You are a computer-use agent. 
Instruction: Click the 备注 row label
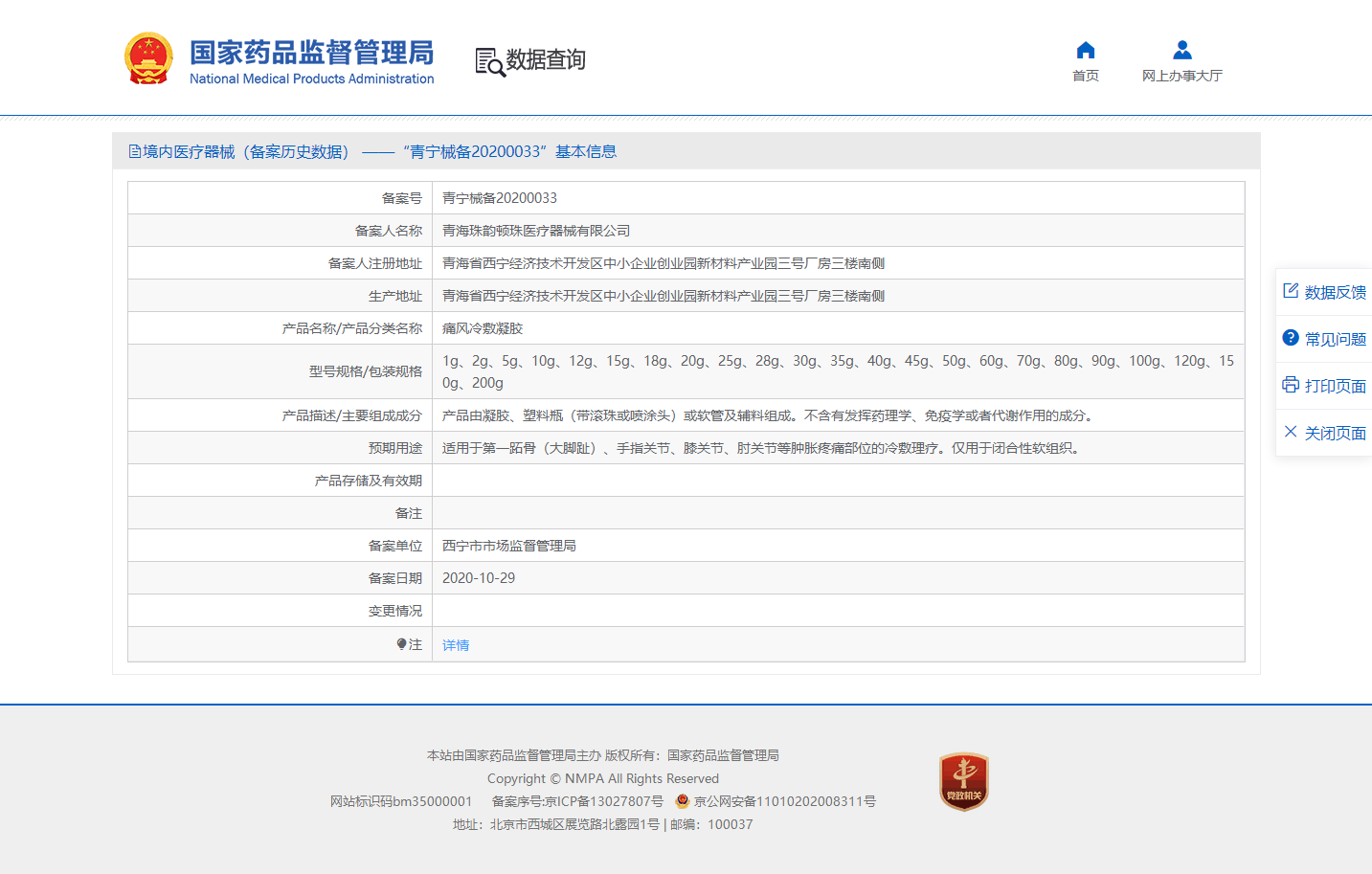[x=409, y=513]
